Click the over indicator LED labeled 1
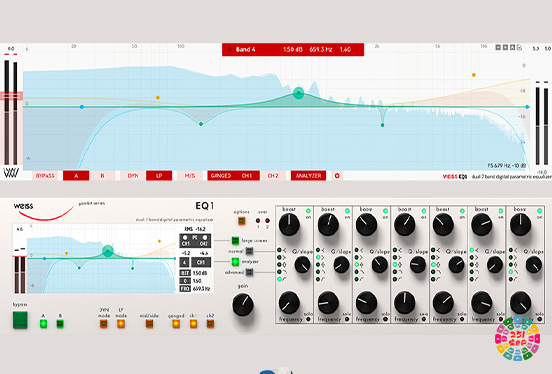The width and height of the screenshot is (552, 374). click(x=258, y=221)
